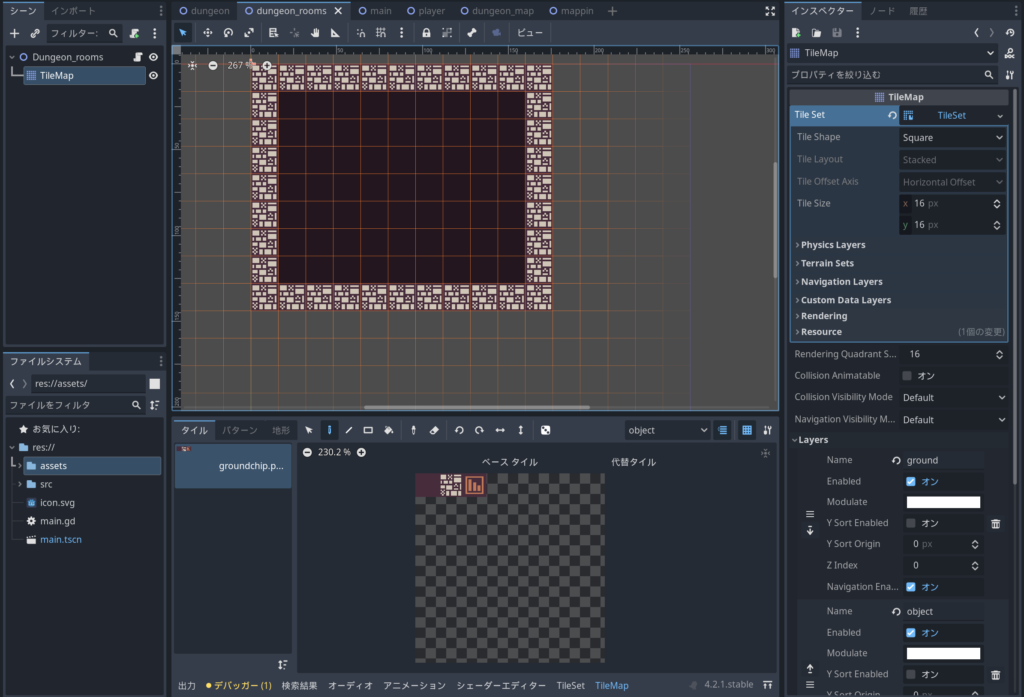The image size is (1024, 697).
Task: Disable the ground layer Enabled checkbox
Action: (x=910, y=481)
